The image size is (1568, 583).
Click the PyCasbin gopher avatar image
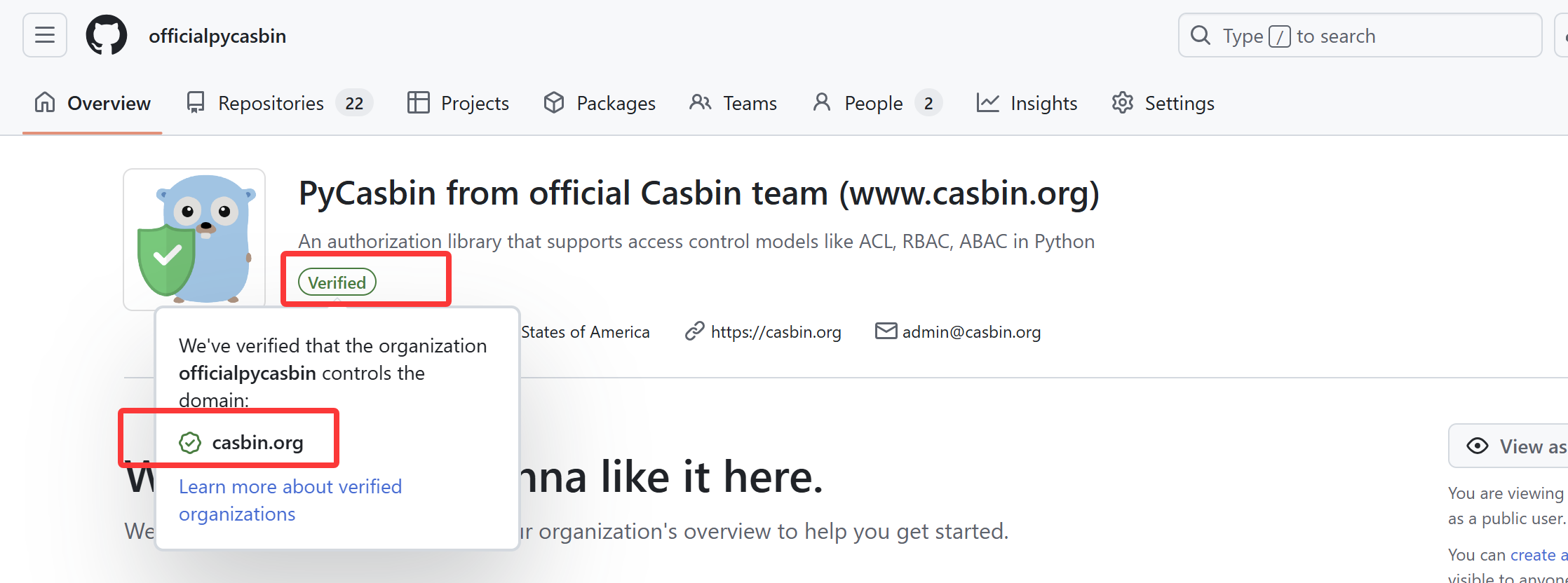[x=194, y=239]
